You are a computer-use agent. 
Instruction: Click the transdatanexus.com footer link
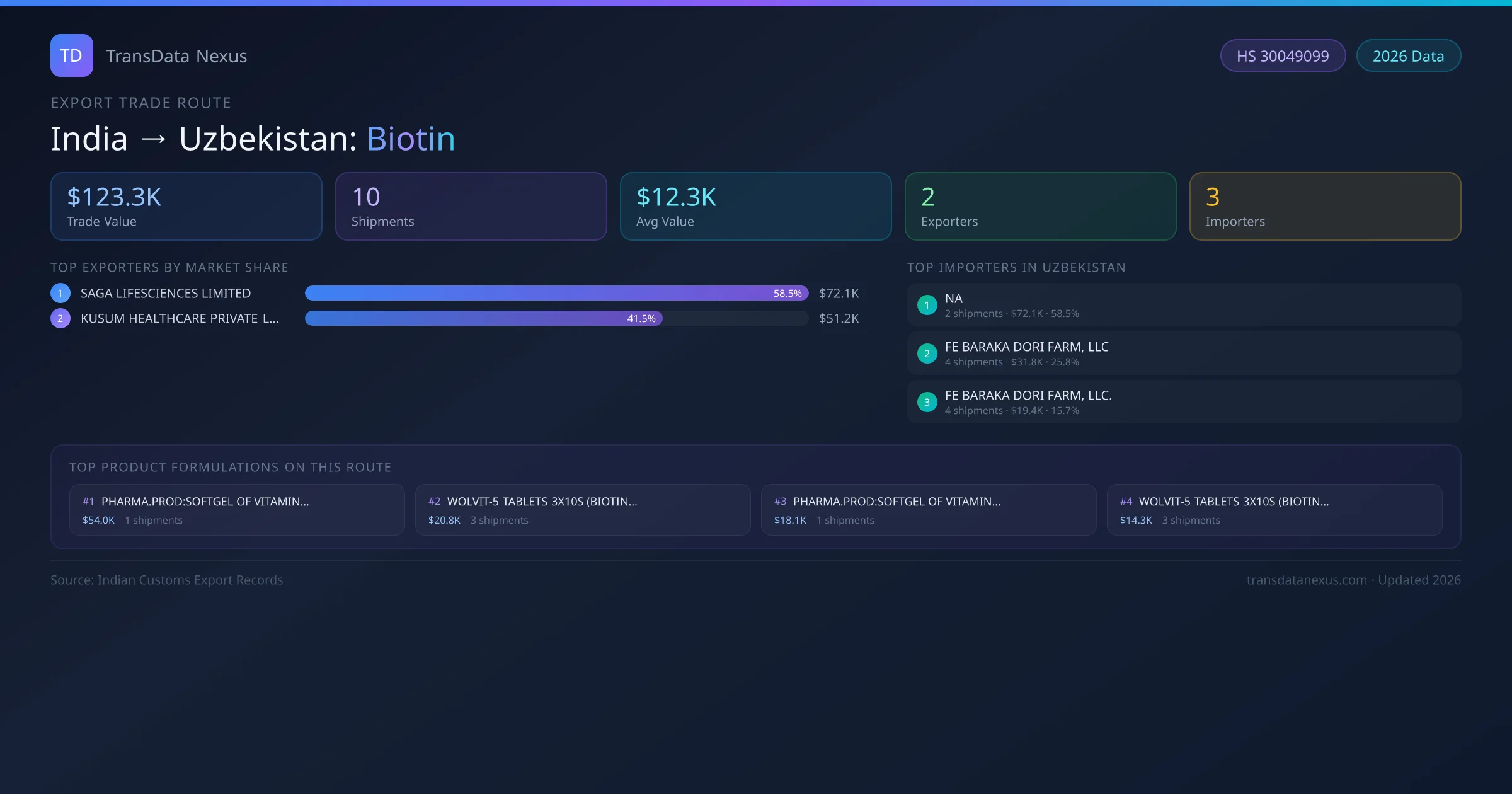[1307, 580]
